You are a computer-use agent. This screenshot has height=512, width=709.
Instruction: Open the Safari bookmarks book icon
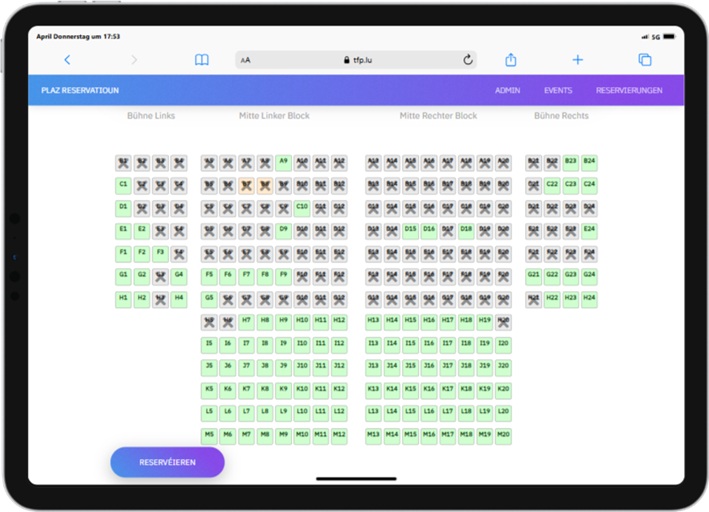[202, 60]
